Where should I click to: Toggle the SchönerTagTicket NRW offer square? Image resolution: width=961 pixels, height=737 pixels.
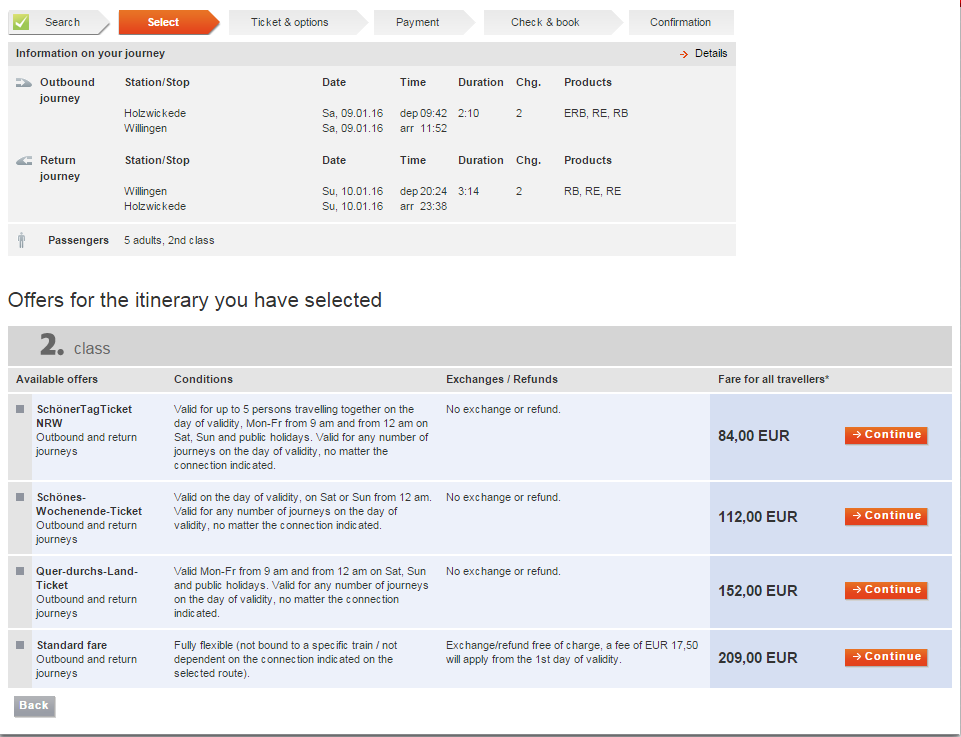pyautogui.click(x=20, y=409)
